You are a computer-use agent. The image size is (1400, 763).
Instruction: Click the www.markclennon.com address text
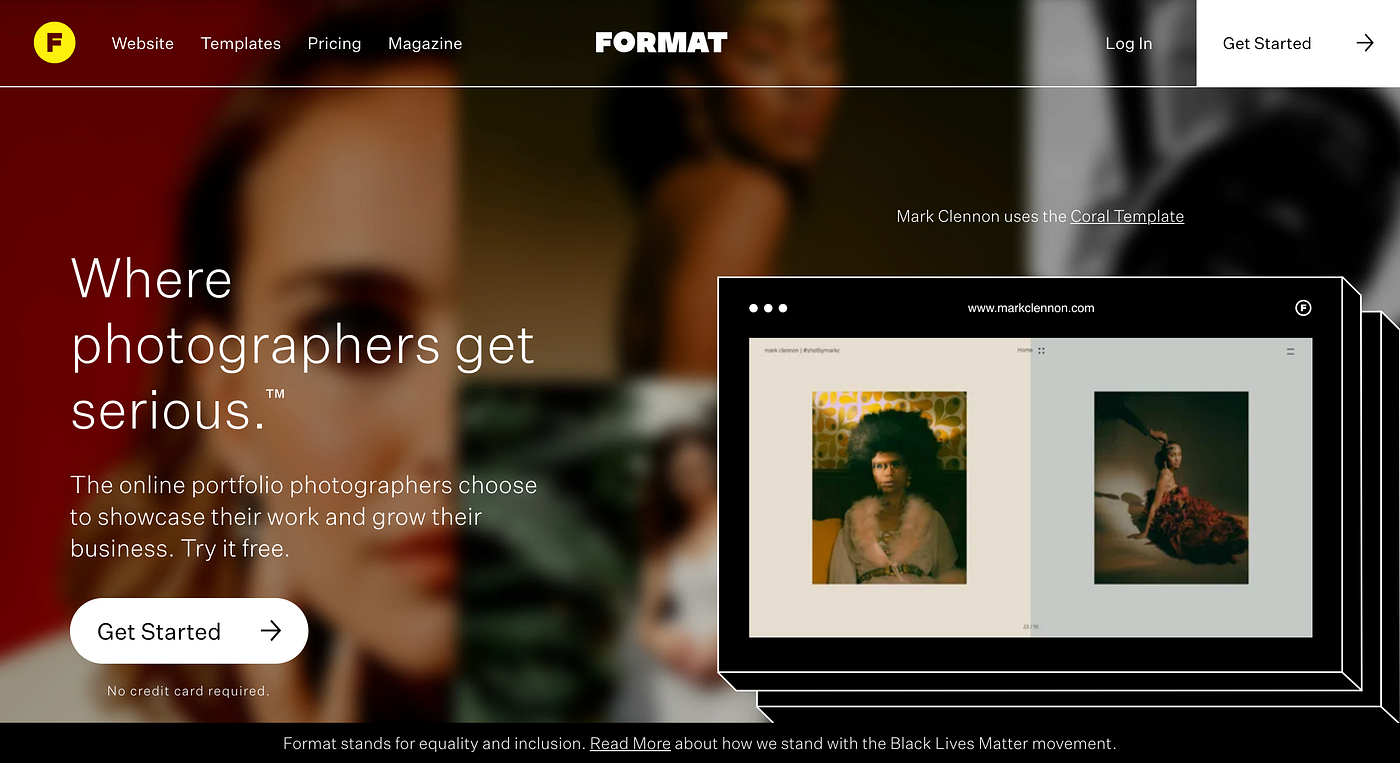[x=1031, y=308]
